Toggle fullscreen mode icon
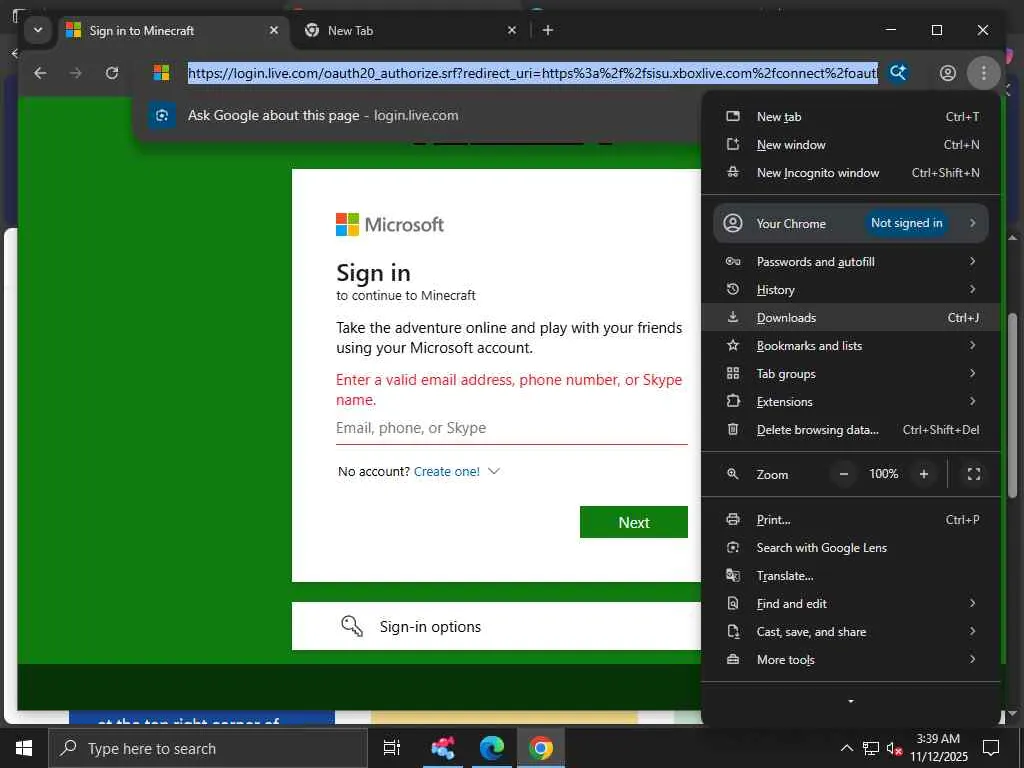1024x768 pixels. [x=974, y=474]
